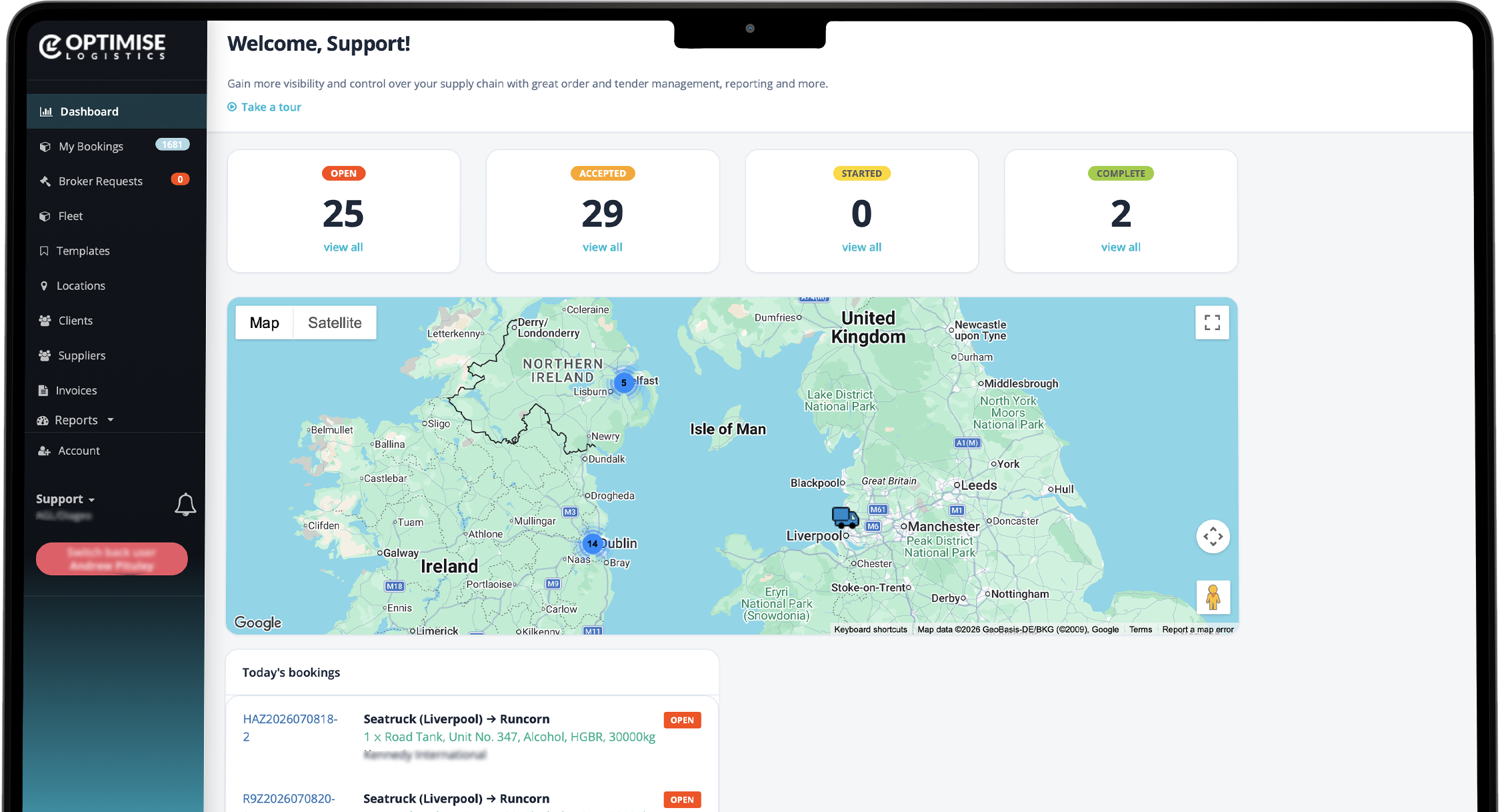This screenshot has height=812, width=1500.
Task: Click the Optimise Logistics logo
Action: [102, 47]
